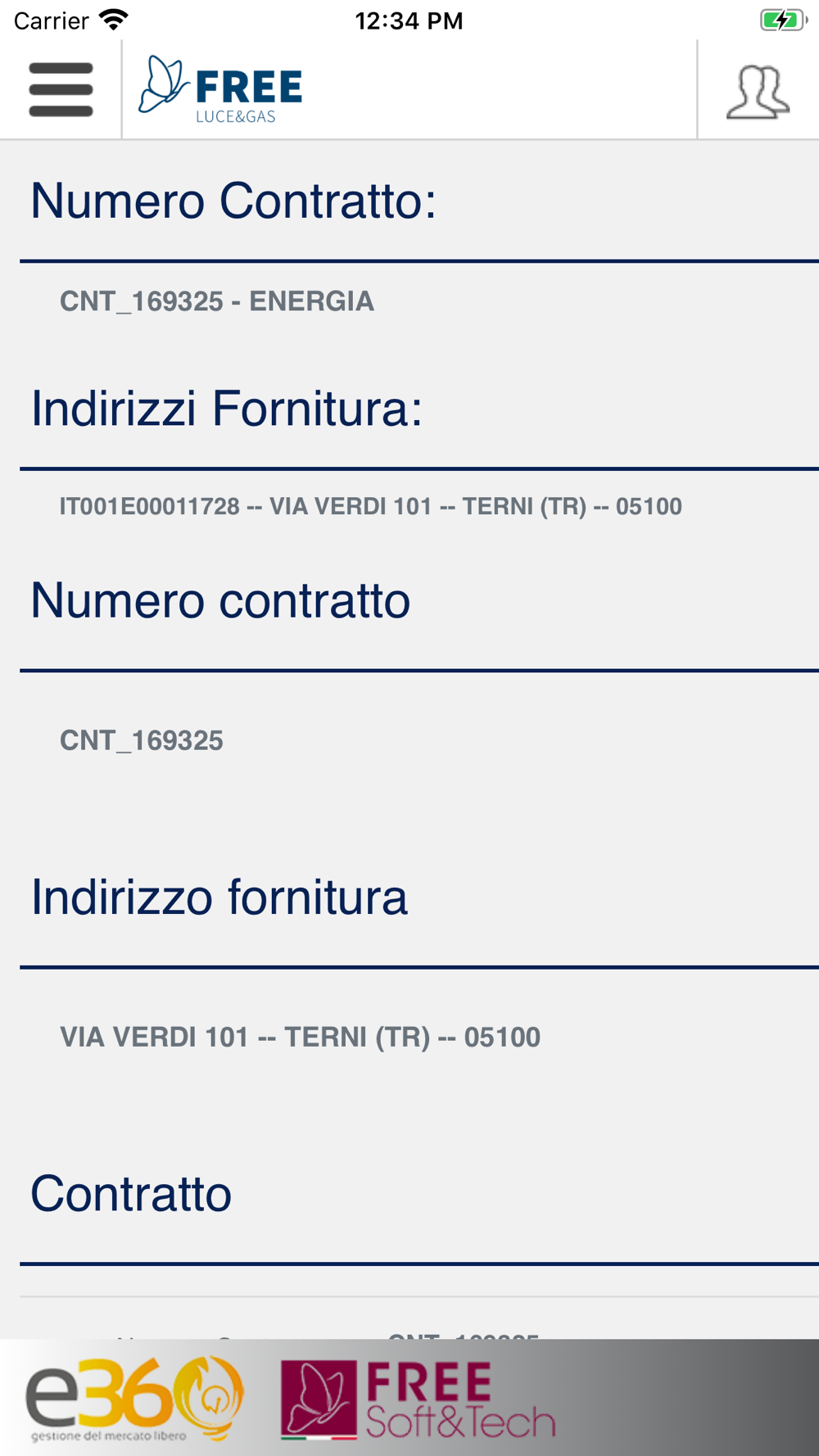Tap the partially hidden contract table row
Image resolution: width=819 pixels, height=1456 pixels.
[x=419, y=1318]
